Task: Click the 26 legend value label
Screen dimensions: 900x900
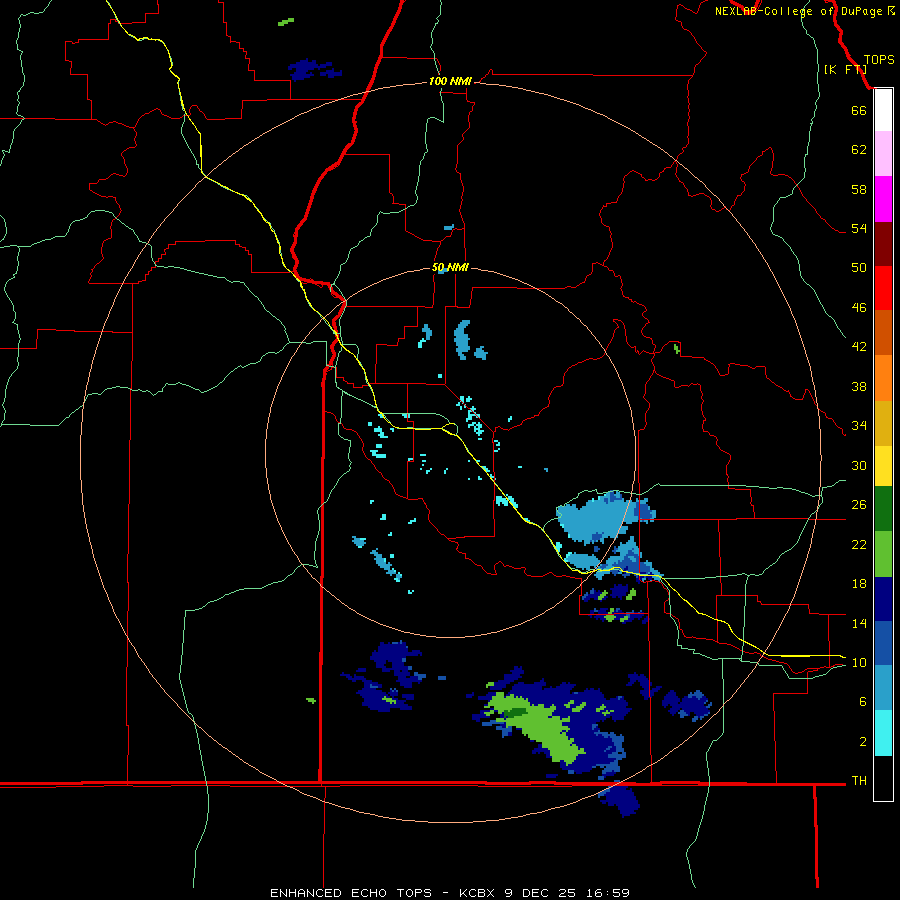Action: coord(859,505)
